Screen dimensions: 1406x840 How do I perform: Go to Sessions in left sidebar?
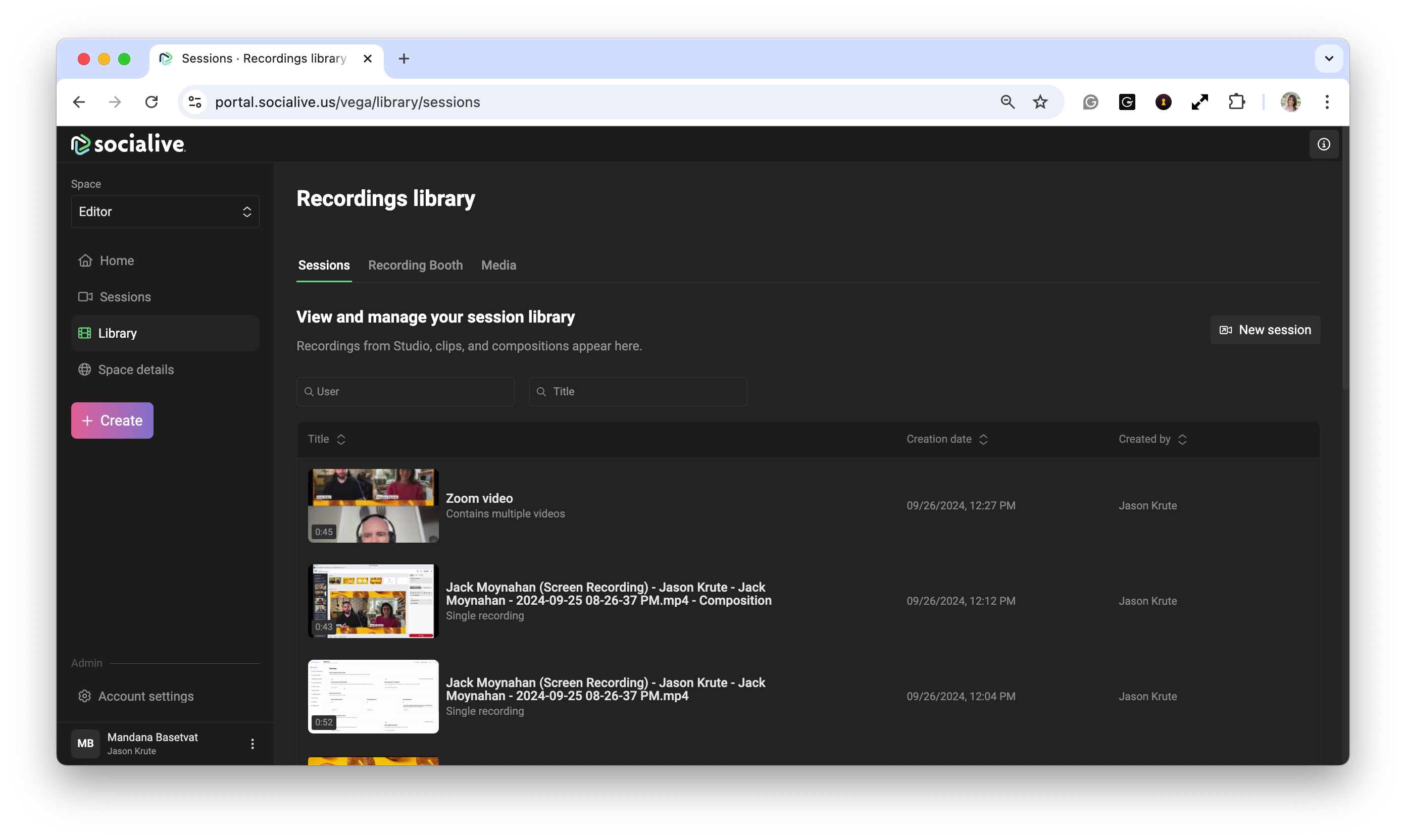click(125, 297)
